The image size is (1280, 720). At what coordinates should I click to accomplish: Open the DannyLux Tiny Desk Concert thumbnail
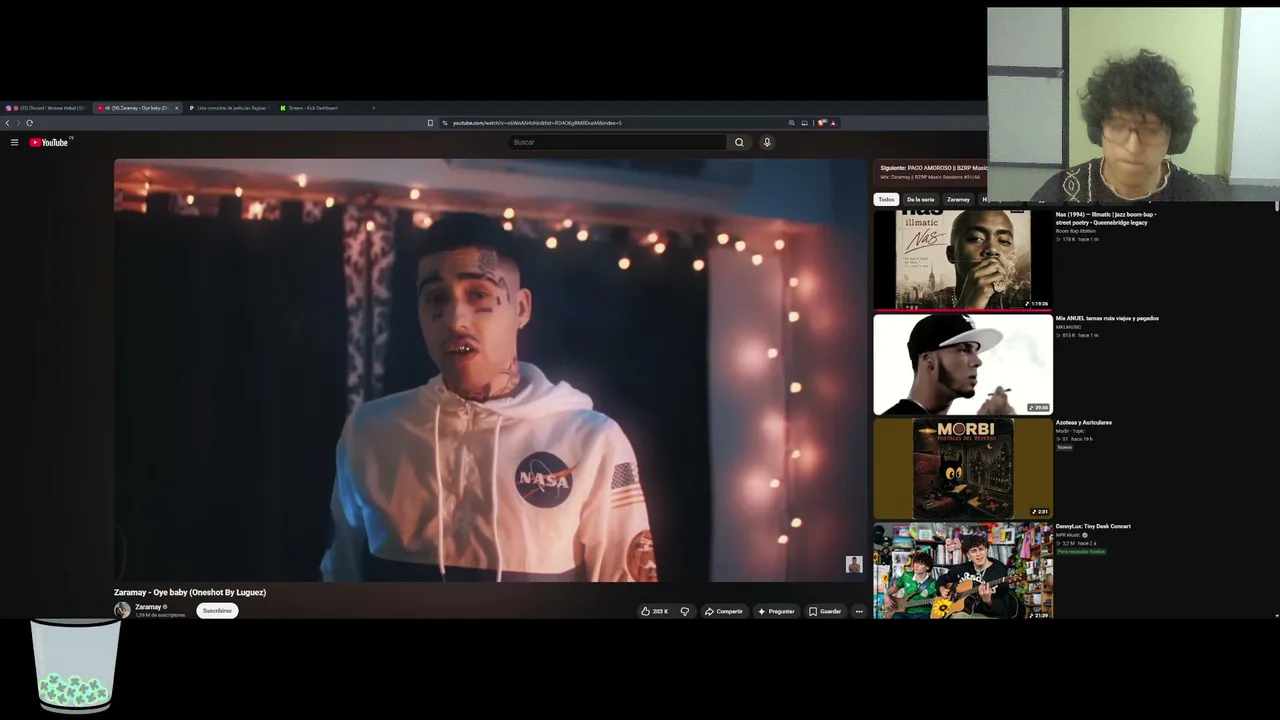pyautogui.click(x=963, y=570)
